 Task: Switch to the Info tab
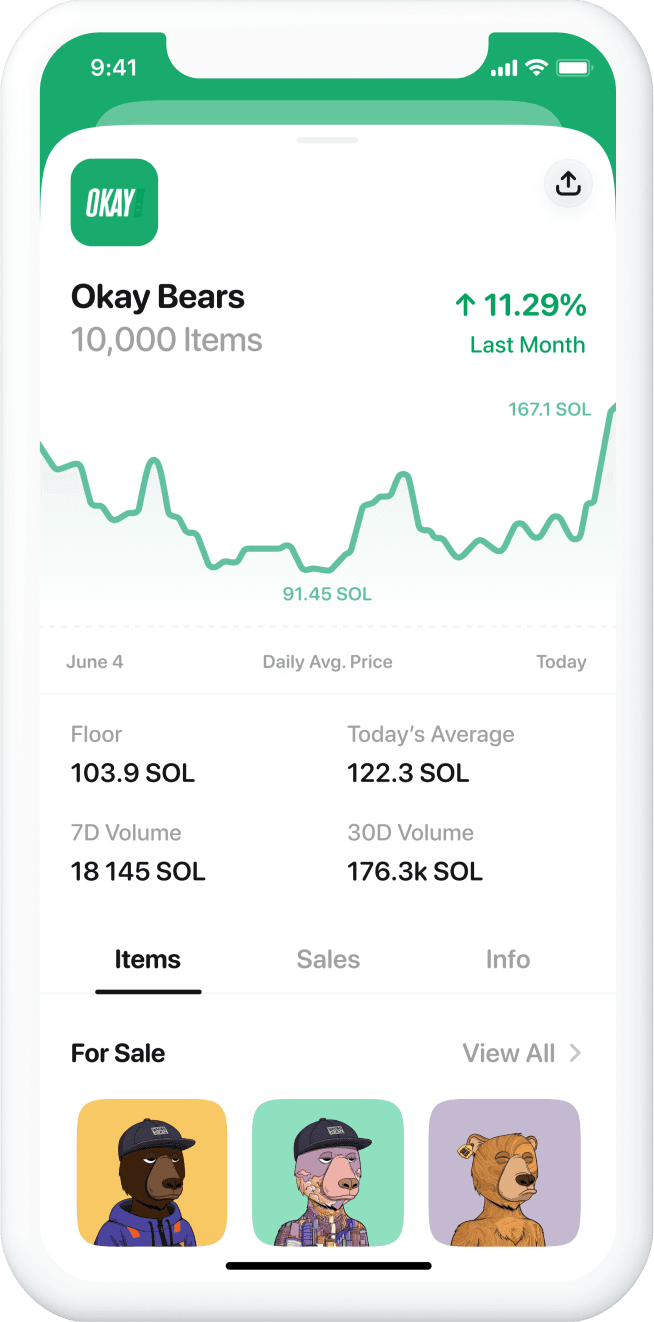[507, 960]
